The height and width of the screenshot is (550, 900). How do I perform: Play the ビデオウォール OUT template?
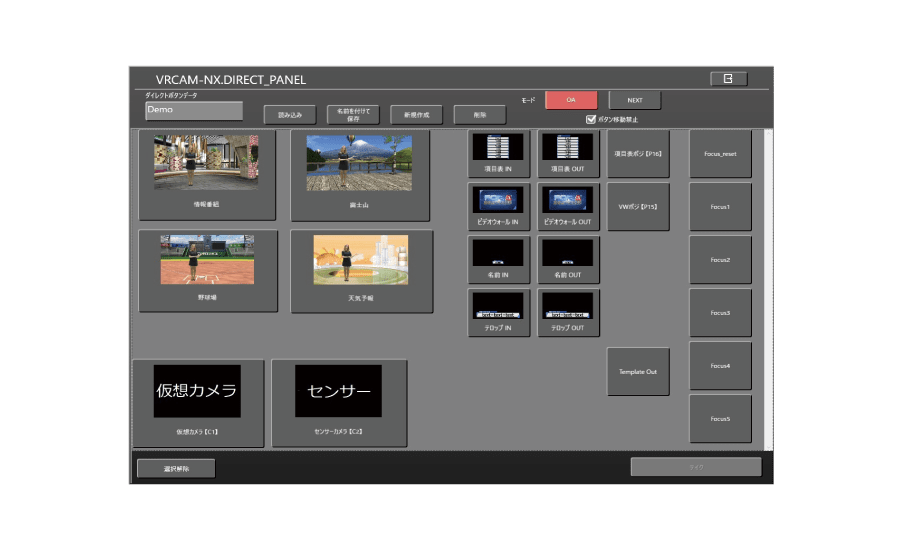click(568, 206)
